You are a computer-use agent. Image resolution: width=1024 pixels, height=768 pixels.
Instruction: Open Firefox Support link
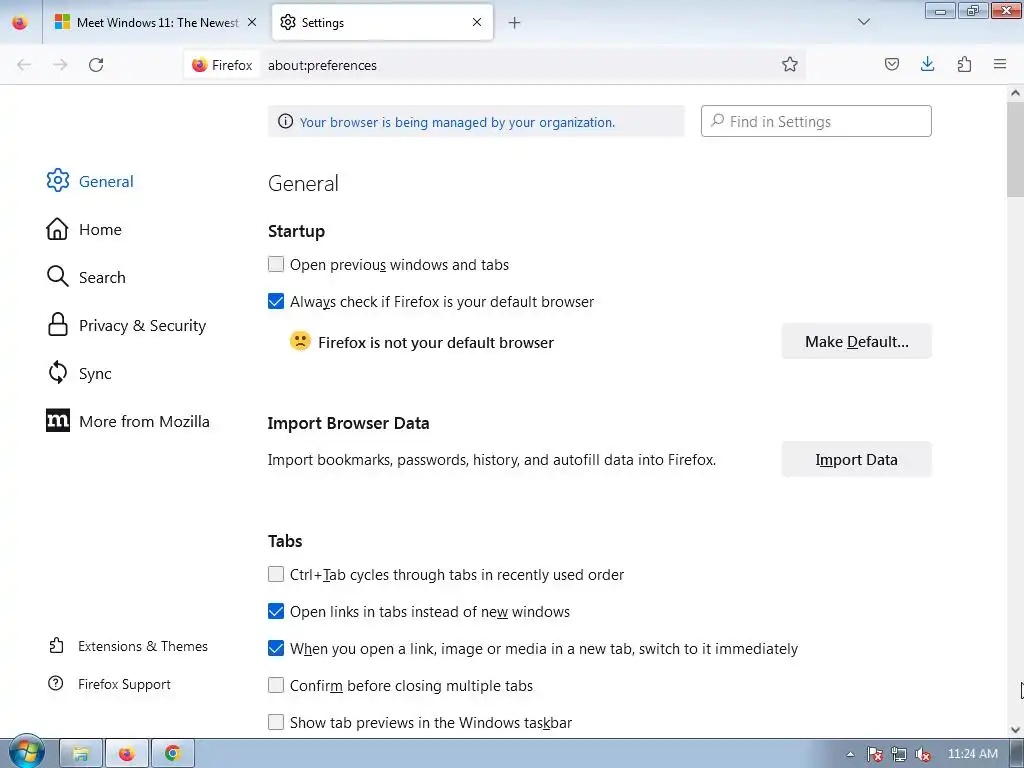[110, 684]
